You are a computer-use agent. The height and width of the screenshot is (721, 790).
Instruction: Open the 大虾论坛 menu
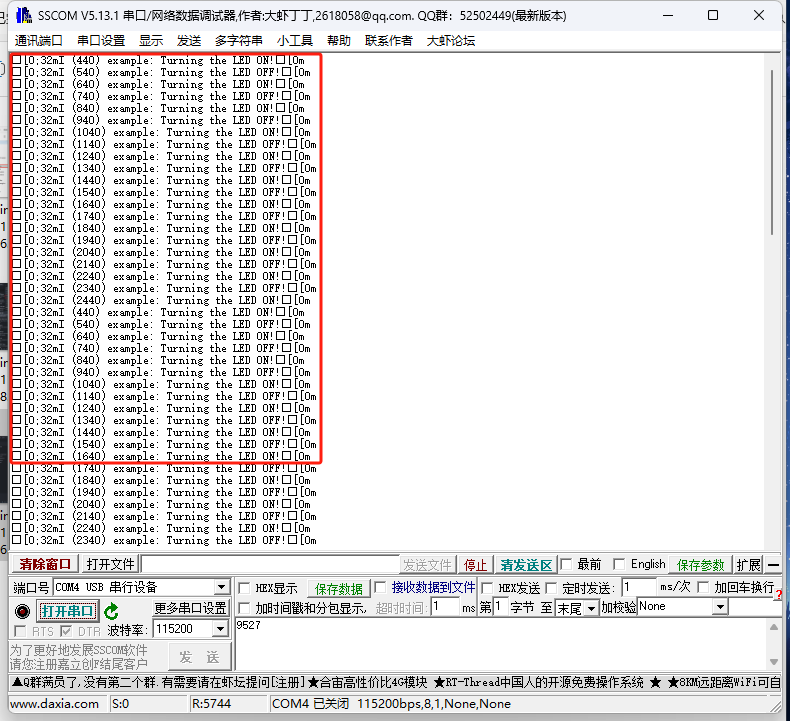[x=451, y=40]
